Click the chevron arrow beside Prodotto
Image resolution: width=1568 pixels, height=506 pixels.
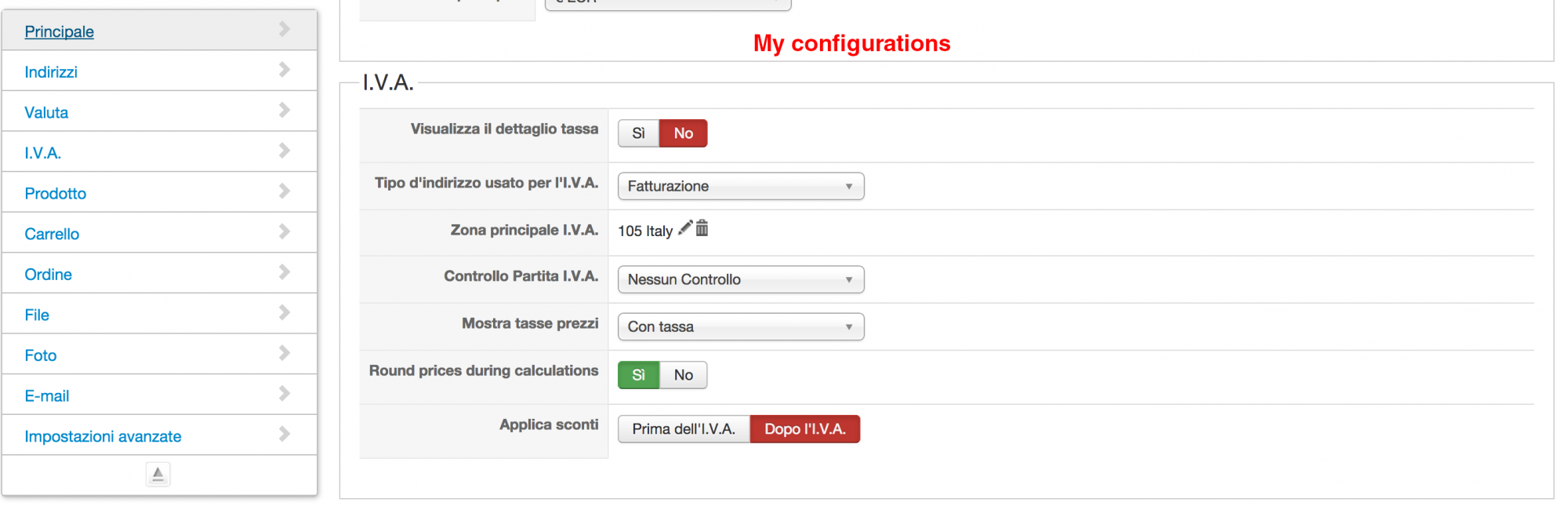[x=285, y=191]
